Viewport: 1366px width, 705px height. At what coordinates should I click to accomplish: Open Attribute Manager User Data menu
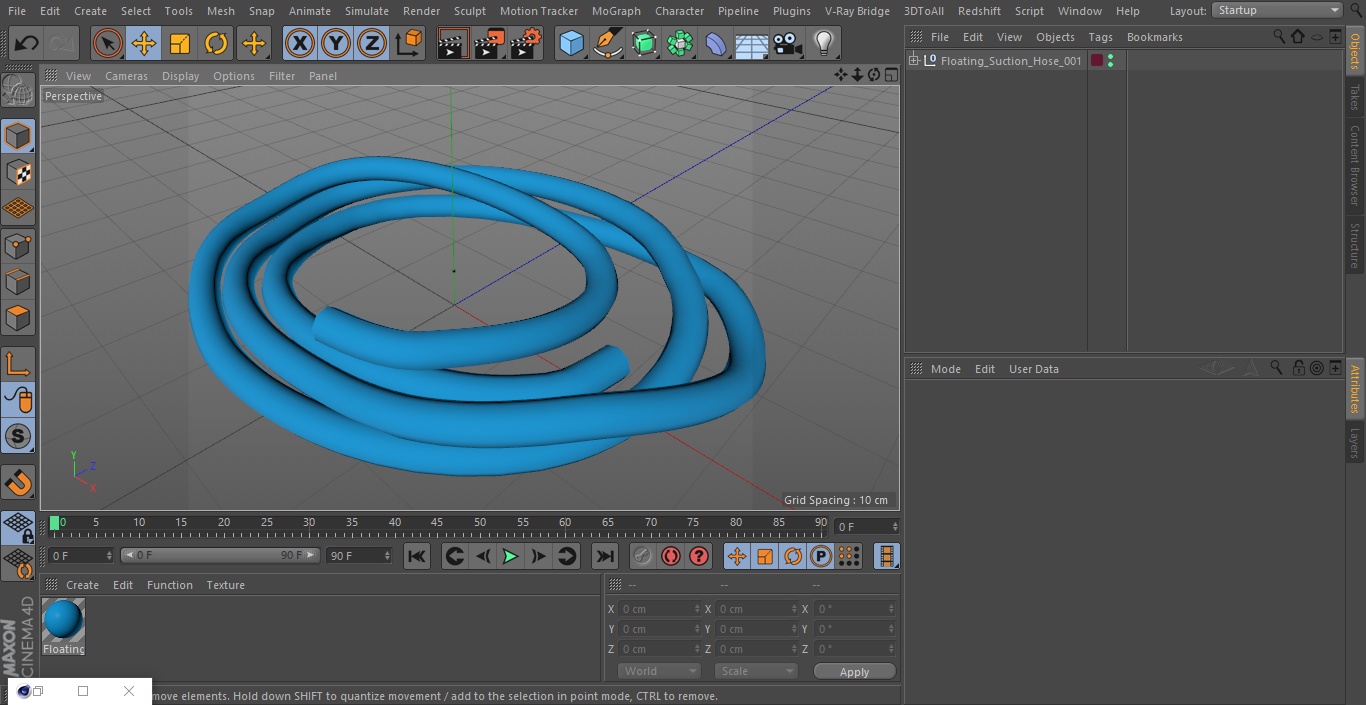click(1033, 369)
